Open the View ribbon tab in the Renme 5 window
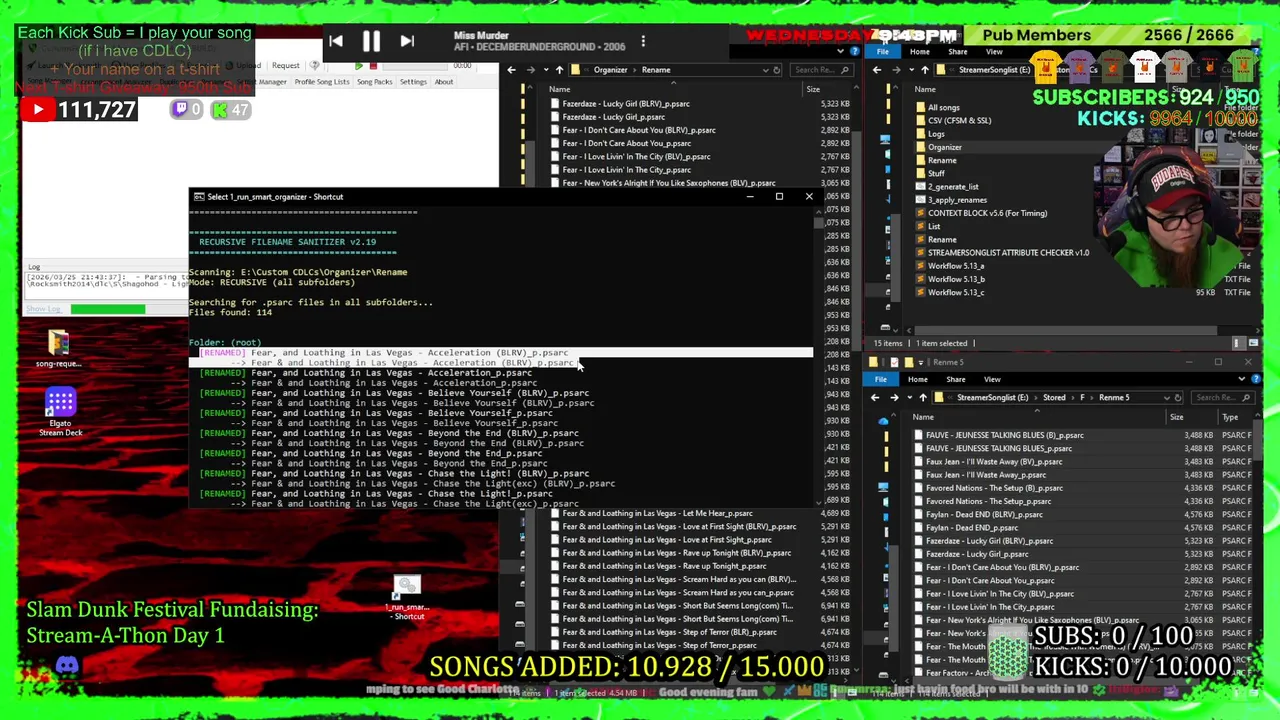The image size is (1280, 720). [992, 380]
